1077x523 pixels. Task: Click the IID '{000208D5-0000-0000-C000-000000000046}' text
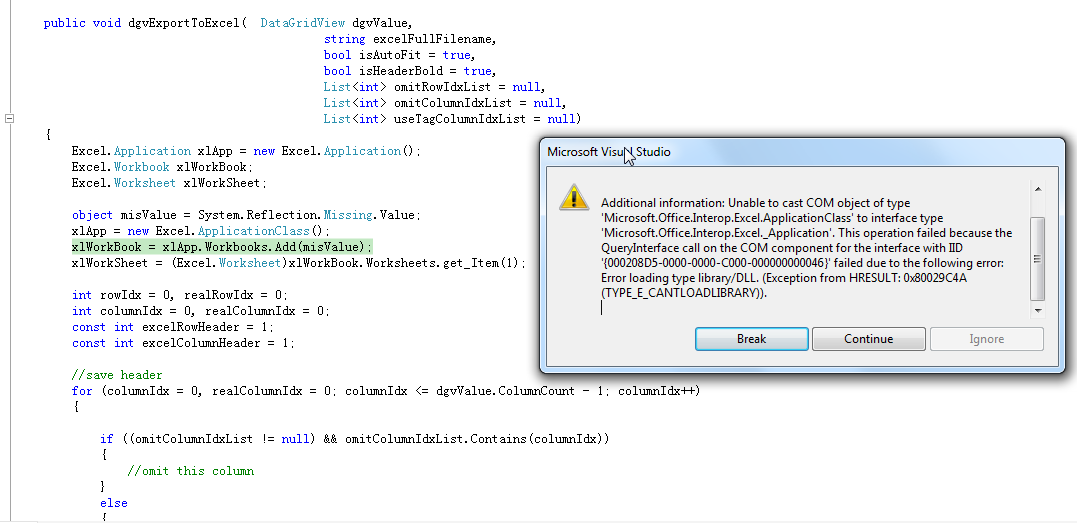(713, 263)
